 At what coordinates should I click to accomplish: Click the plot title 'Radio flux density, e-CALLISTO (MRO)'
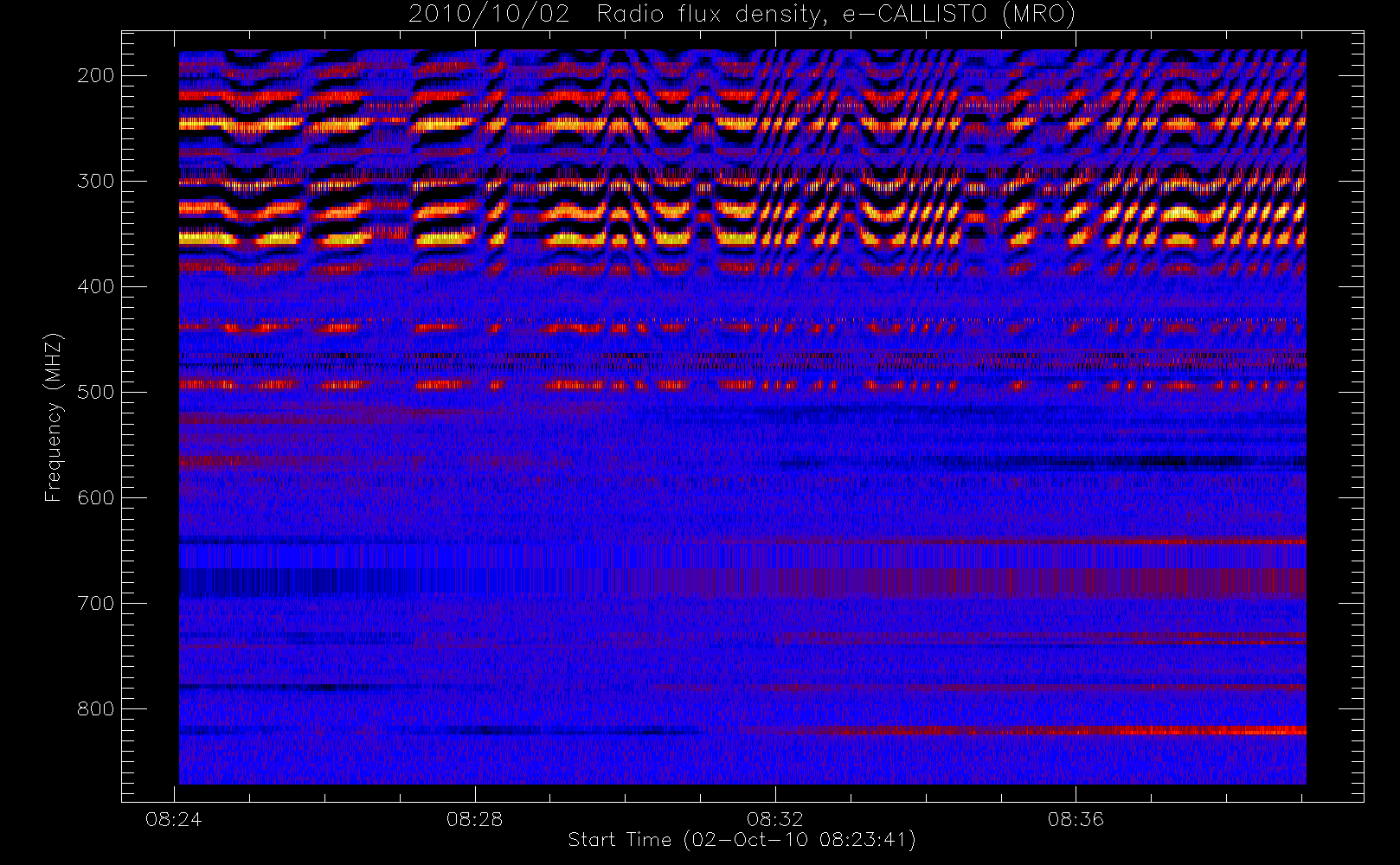click(836, 15)
